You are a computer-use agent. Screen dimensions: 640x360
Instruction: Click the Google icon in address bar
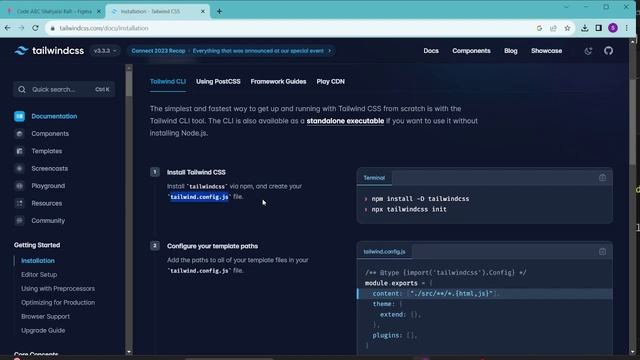[x=539, y=28]
